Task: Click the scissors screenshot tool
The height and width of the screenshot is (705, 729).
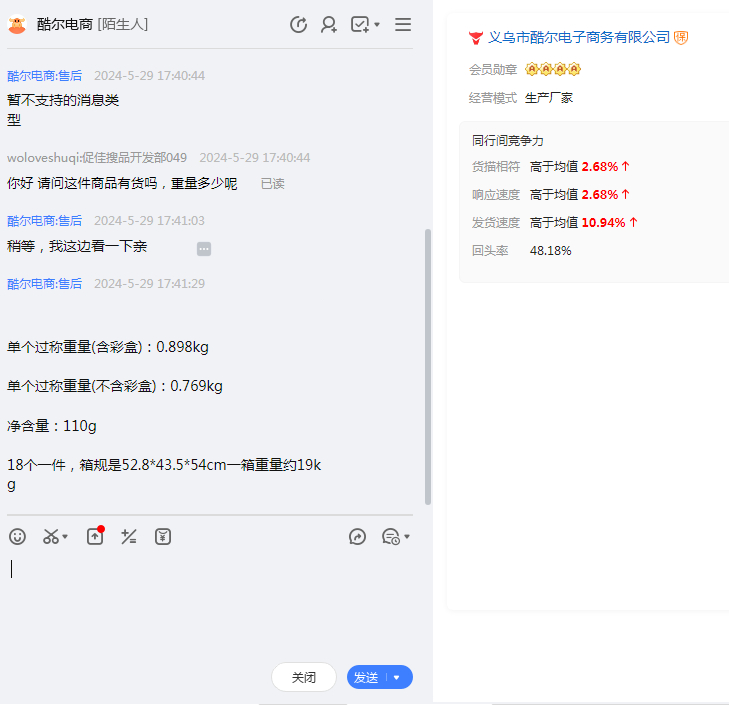Action: coord(50,537)
